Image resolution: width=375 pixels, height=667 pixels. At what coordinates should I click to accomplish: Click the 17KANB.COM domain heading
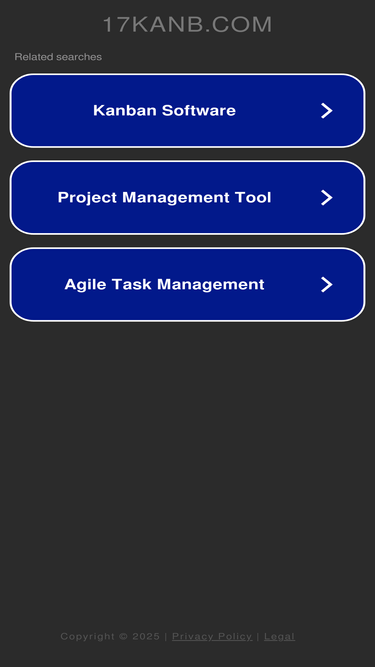(188, 24)
